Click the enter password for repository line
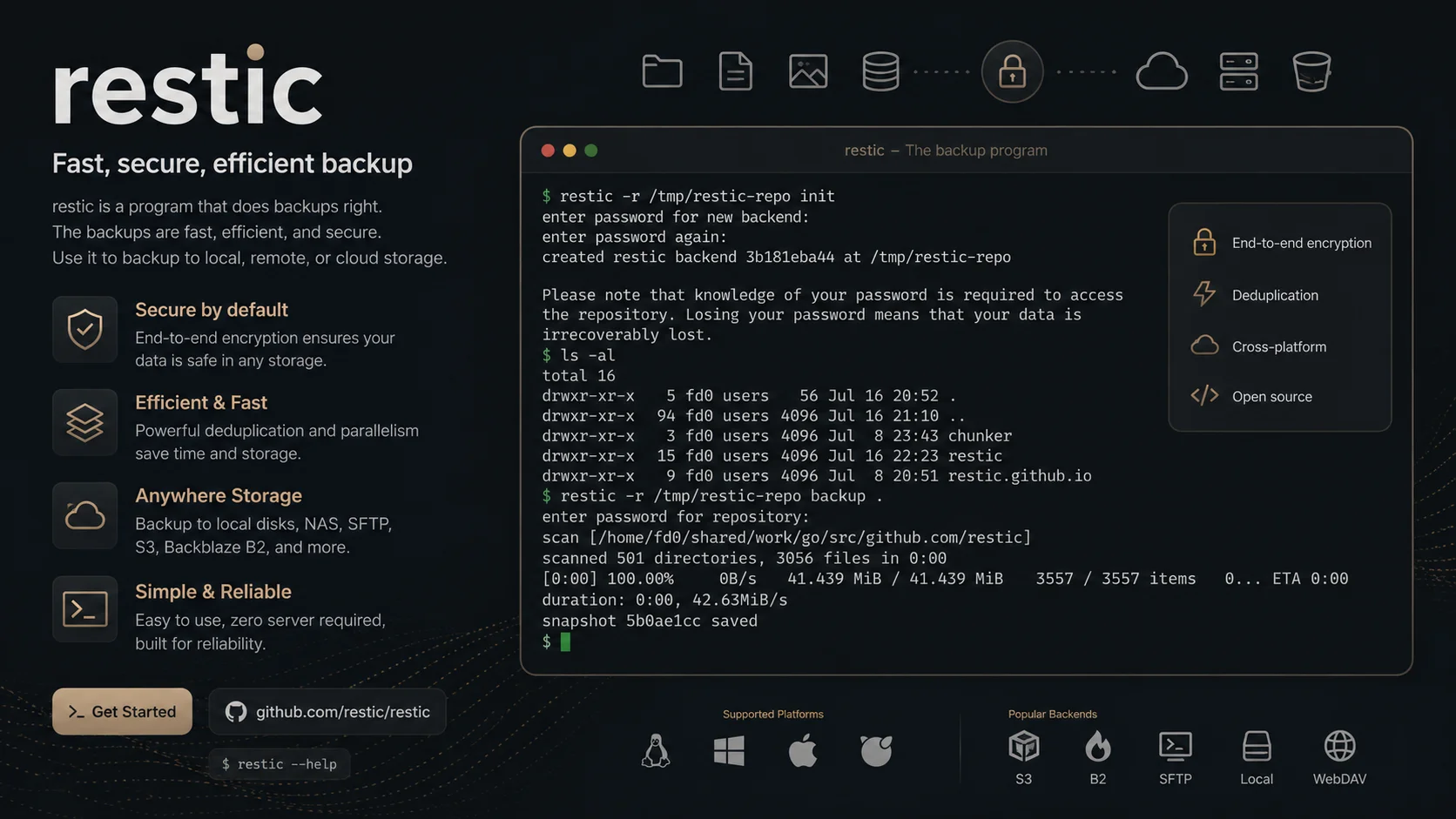The image size is (1456, 819). [676, 517]
